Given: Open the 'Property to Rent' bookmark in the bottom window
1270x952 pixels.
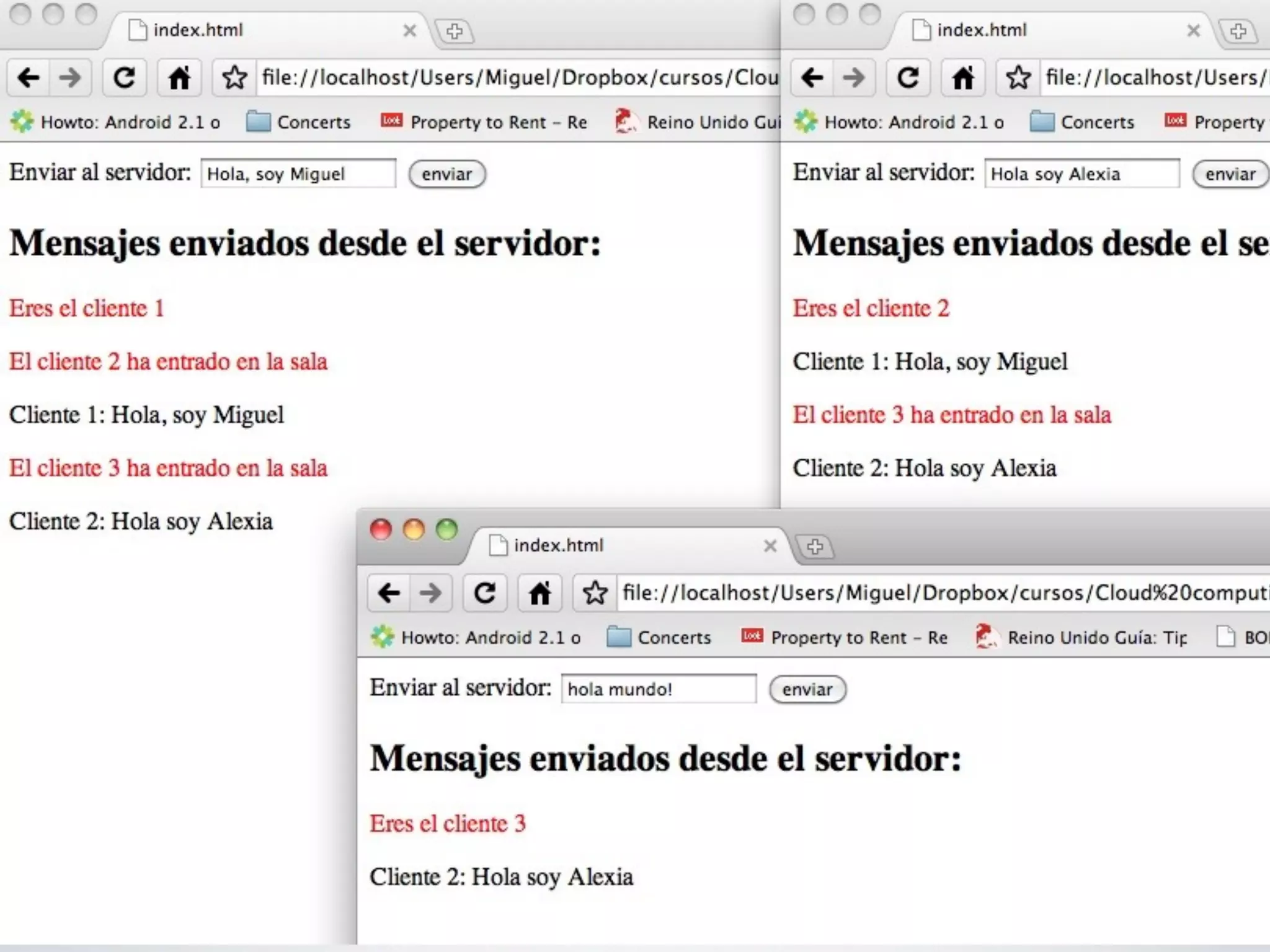Looking at the screenshot, I should (x=845, y=637).
